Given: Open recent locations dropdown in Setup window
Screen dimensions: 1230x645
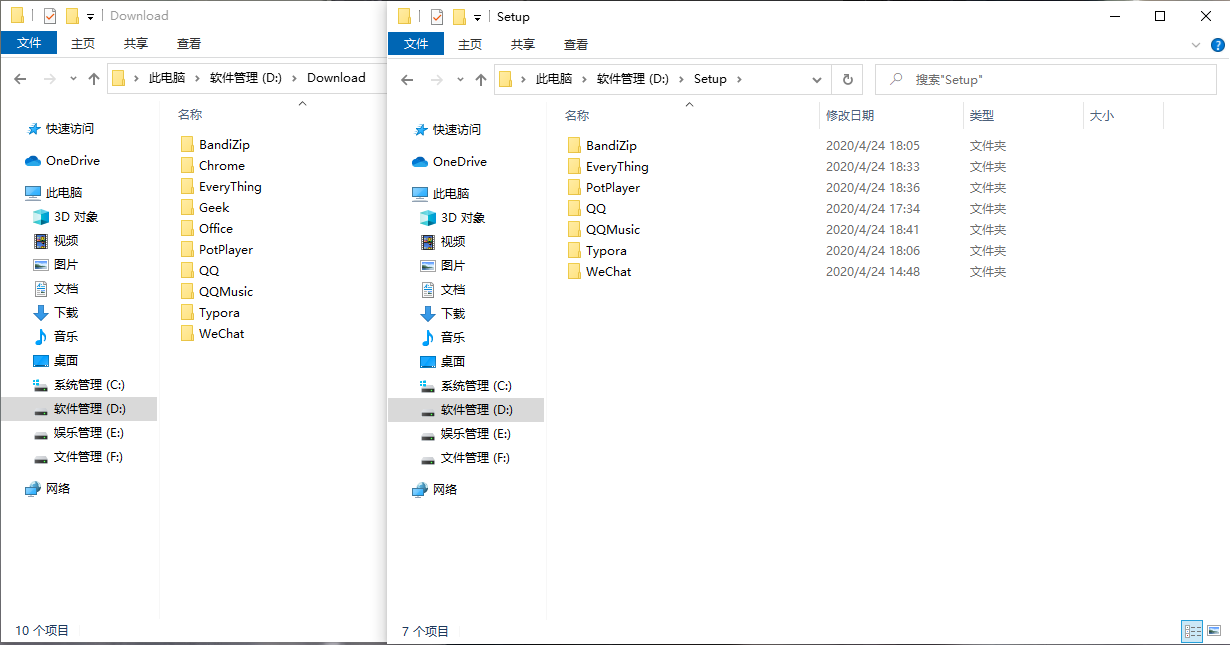Looking at the screenshot, I should (x=459, y=79).
